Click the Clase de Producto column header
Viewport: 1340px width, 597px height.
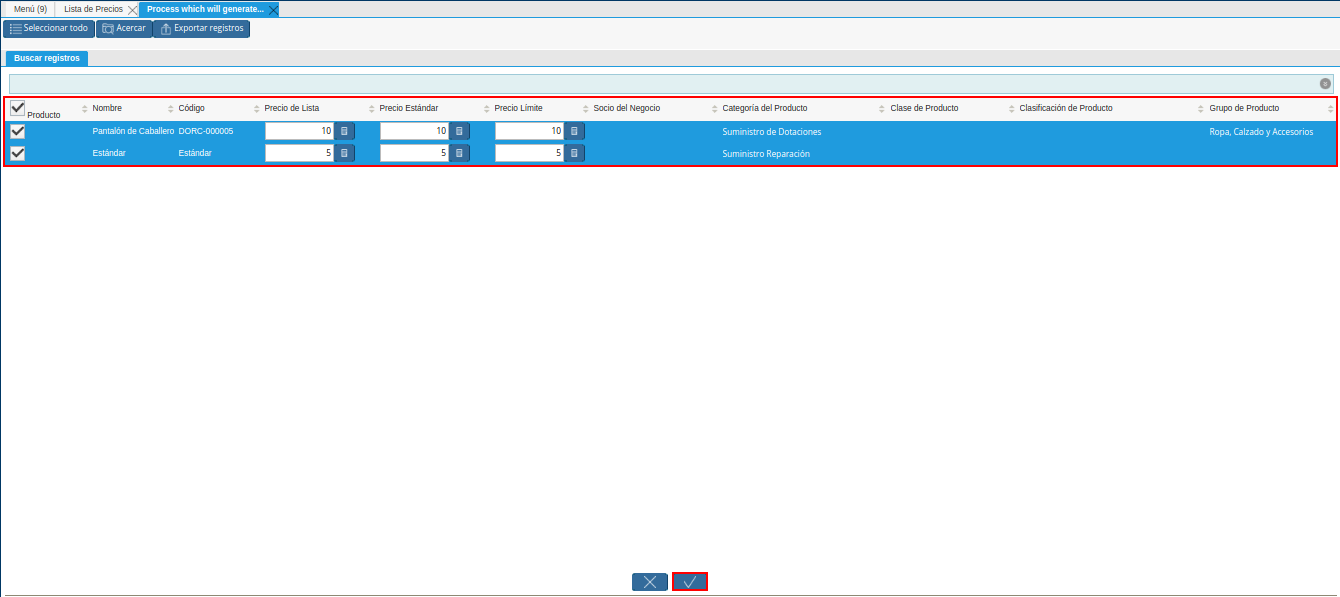click(924, 108)
